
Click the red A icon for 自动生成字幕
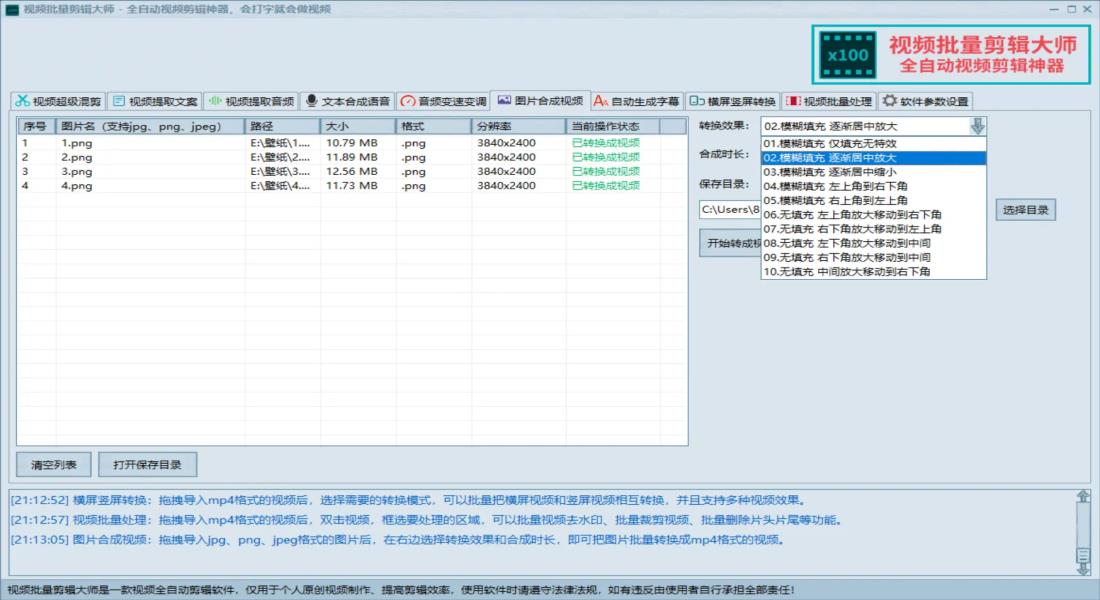pos(600,101)
